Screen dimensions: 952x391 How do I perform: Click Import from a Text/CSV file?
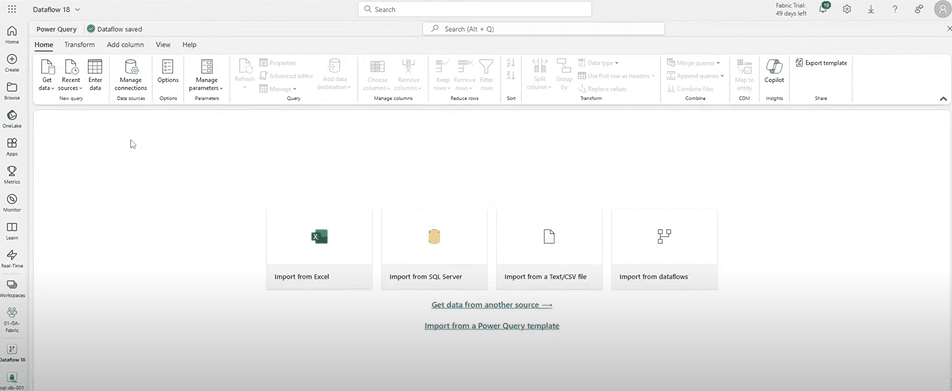point(549,249)
